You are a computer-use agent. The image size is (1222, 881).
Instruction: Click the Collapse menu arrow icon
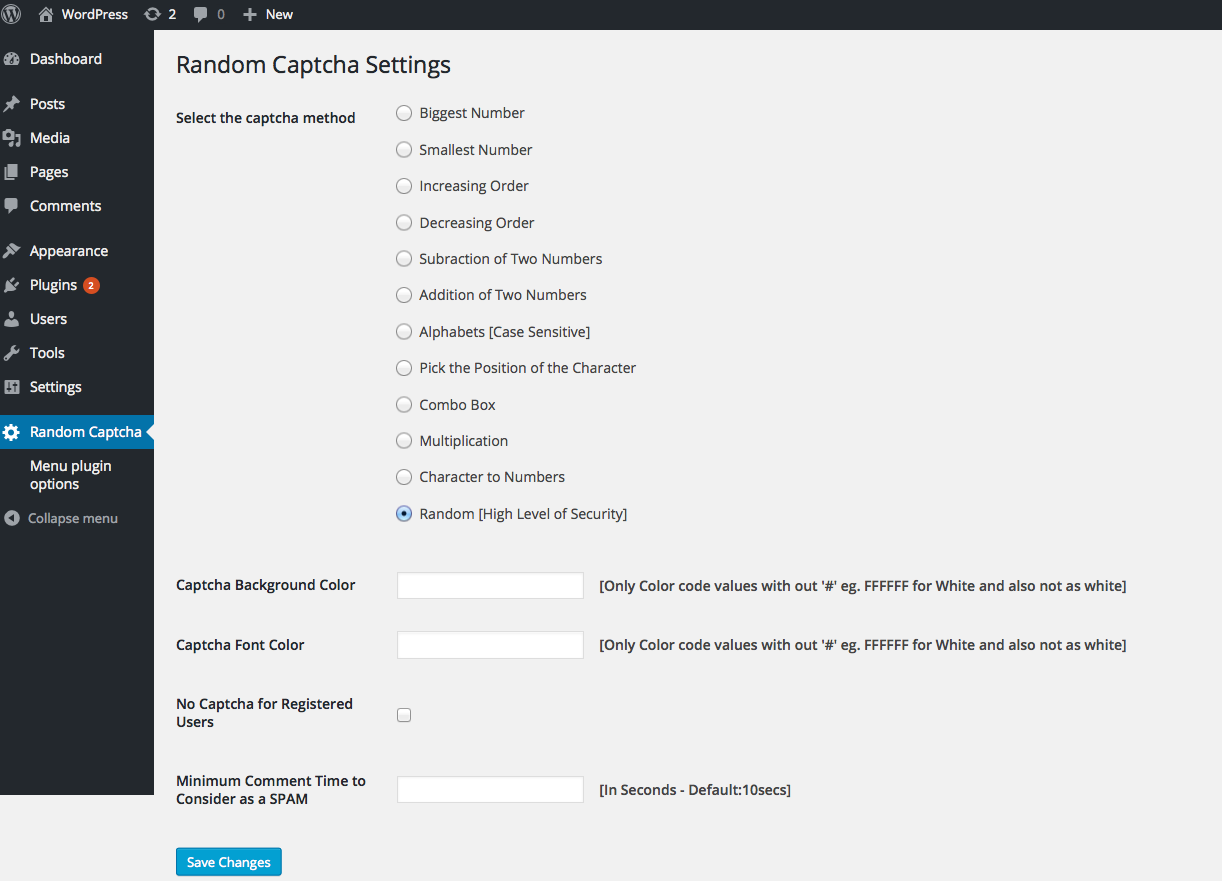pyautogui.click(x=12, y=518)
